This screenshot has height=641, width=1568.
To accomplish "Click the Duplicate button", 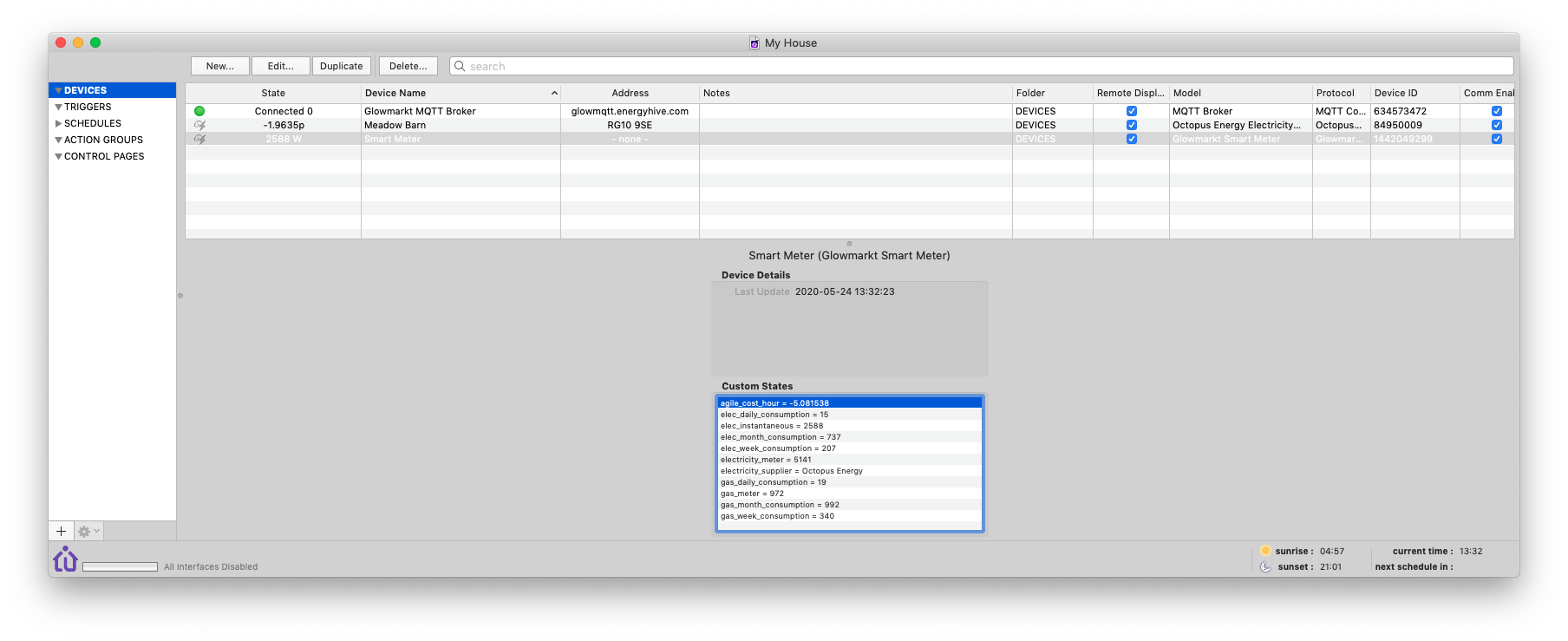I will point(342,66).
